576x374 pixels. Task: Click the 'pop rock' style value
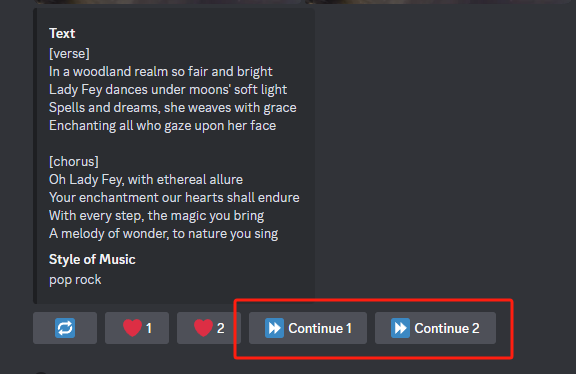[75, 280]
